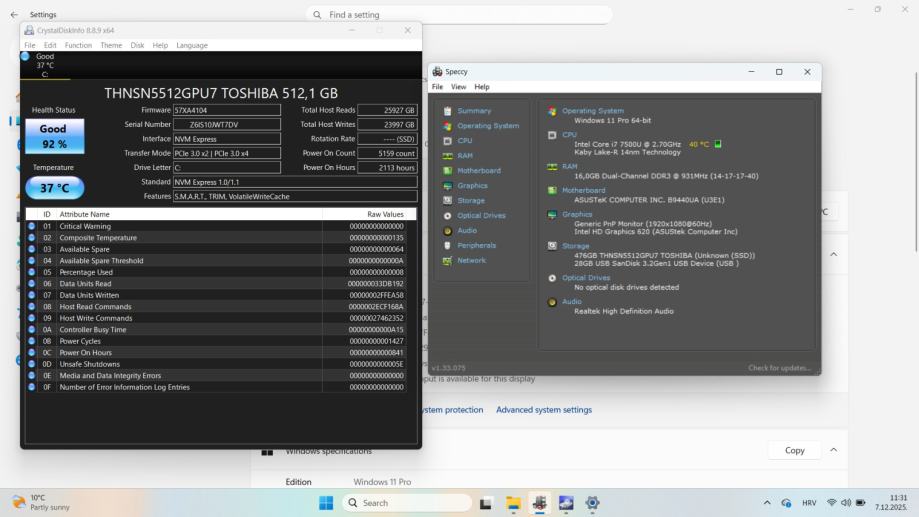
Task: Select CPU in the Speccy sidebar
Action: (464, 141)
